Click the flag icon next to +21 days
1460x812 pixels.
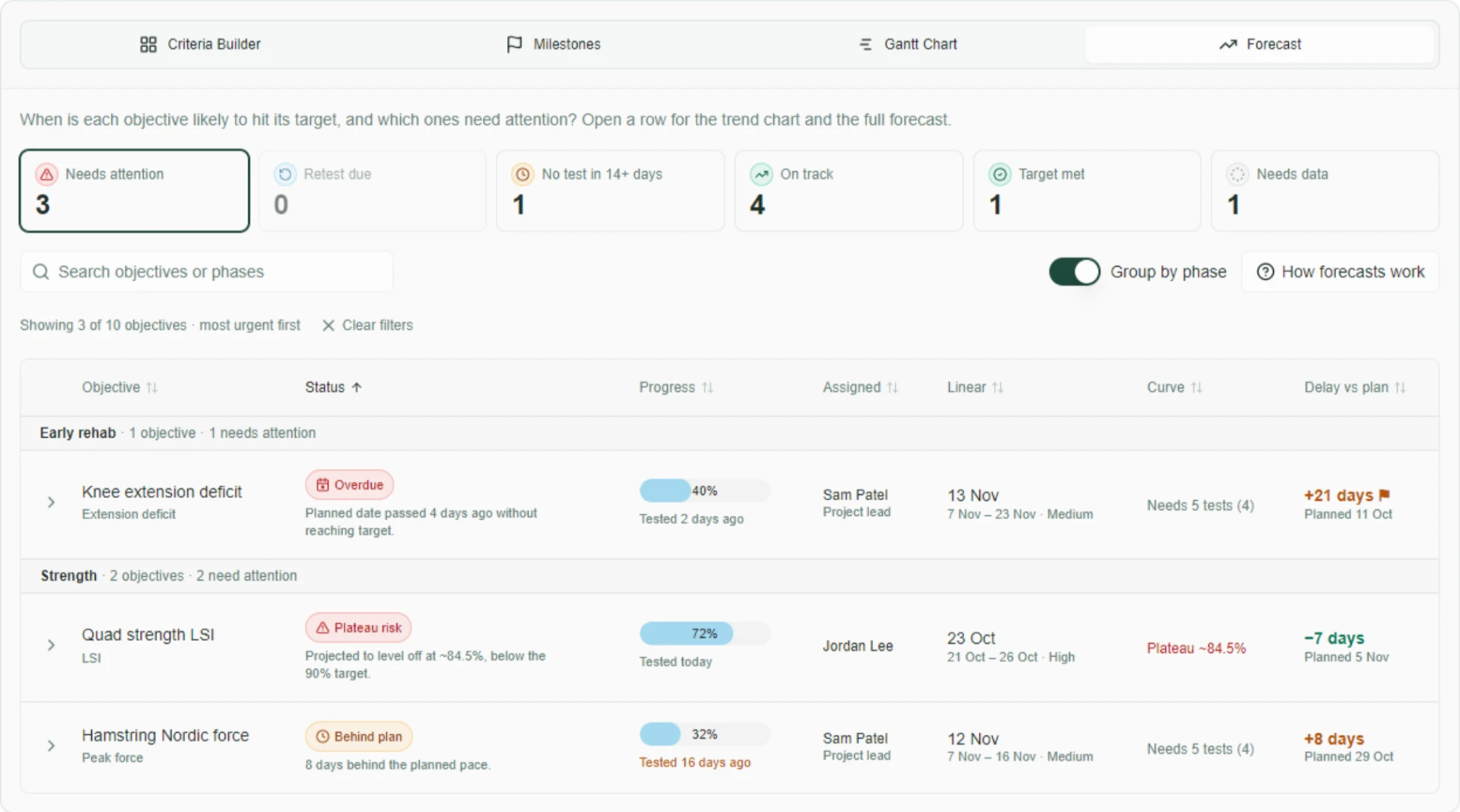1384,495
